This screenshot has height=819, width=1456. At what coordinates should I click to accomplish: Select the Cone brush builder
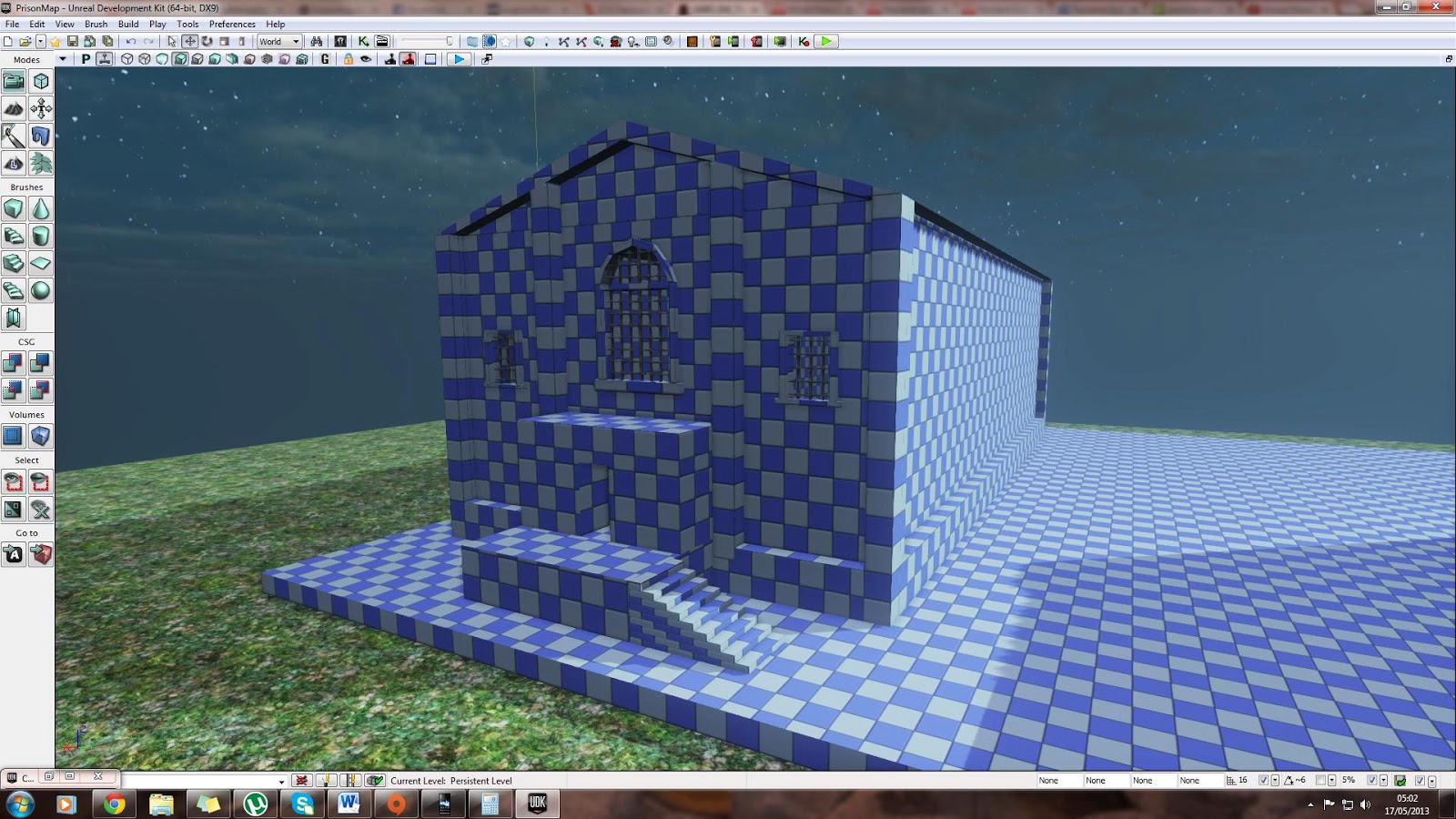[41, 208]
